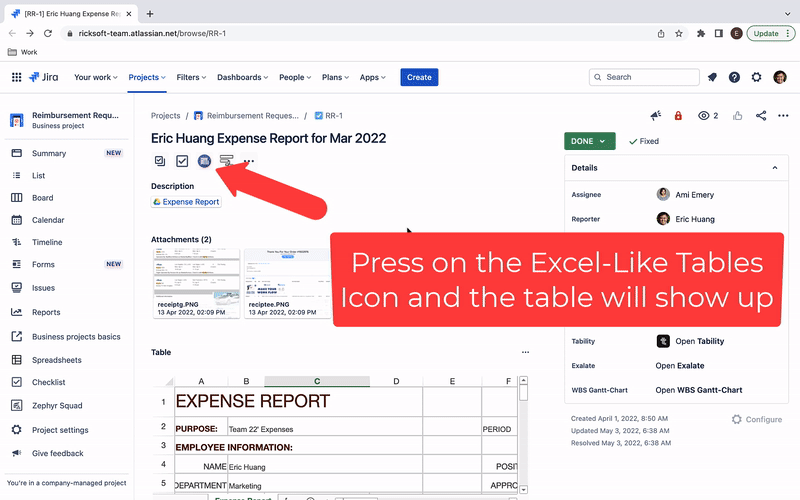
Task: Select column C header in table
Action: coord(317,381)
